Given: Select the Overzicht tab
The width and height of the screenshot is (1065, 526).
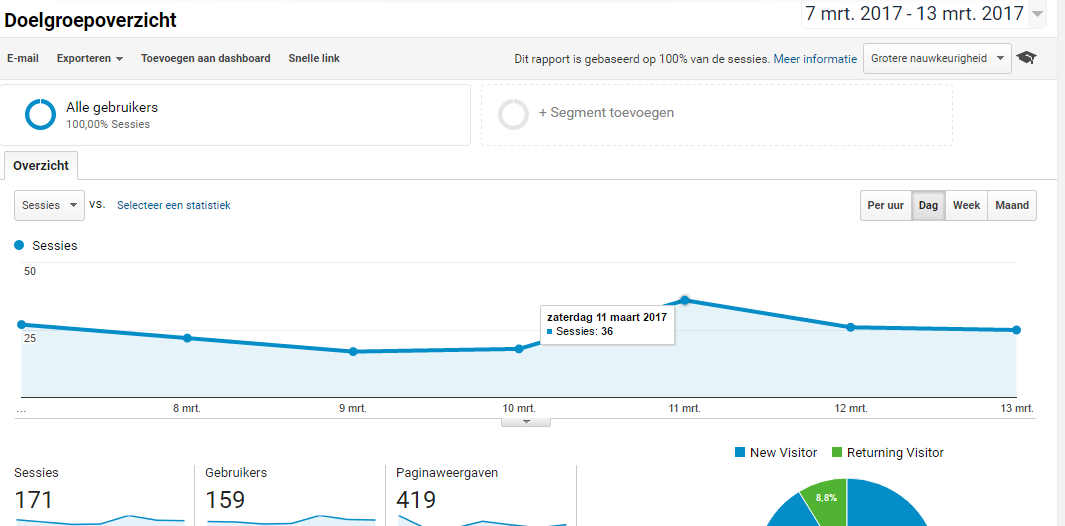Looking at the screenshot, I should (41, 166).
